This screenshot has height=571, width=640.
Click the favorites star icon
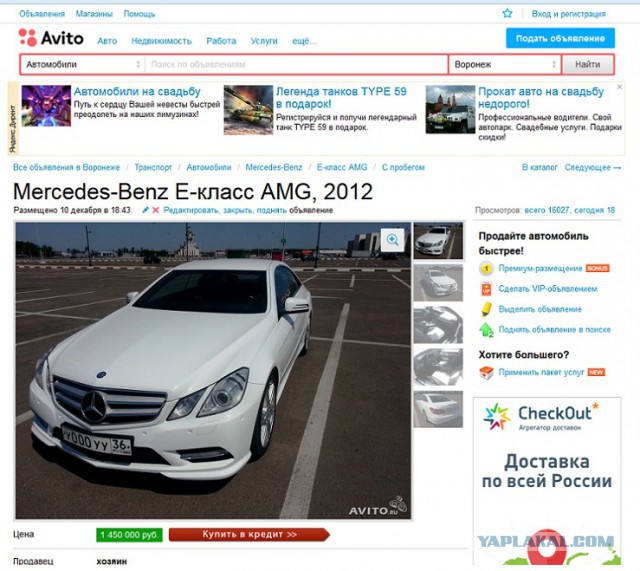[507, 13]
